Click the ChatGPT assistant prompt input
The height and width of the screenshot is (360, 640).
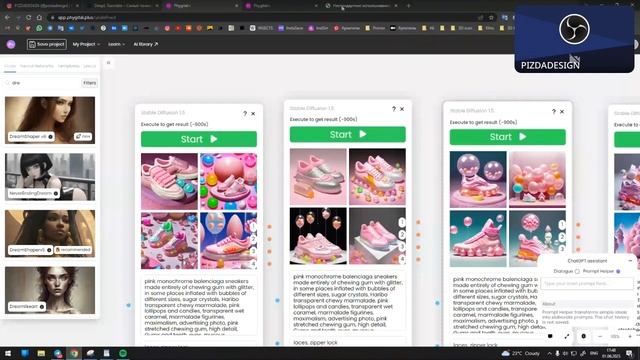point(587,284)
